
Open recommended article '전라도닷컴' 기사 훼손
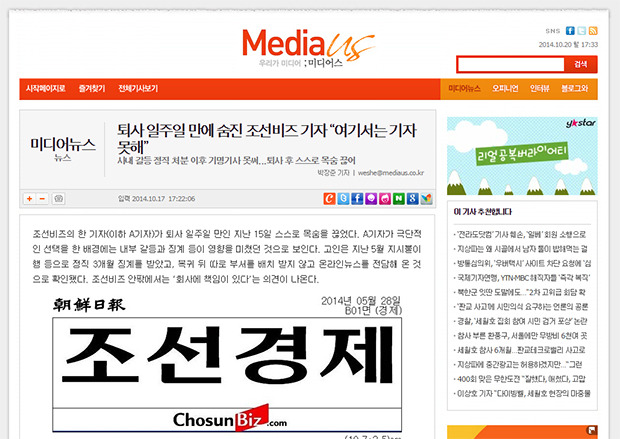click(x=522, y=235)
